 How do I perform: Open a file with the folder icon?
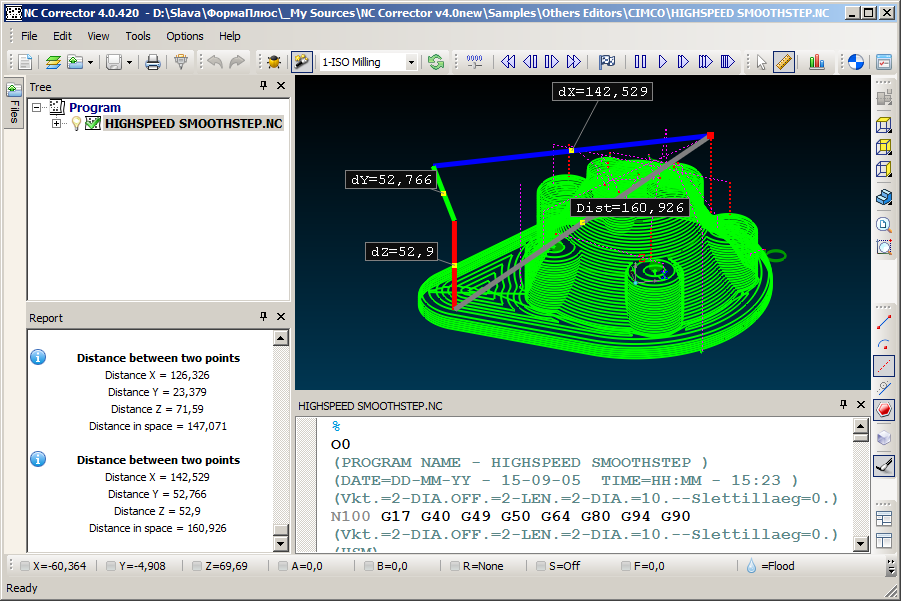coord(75,61)
